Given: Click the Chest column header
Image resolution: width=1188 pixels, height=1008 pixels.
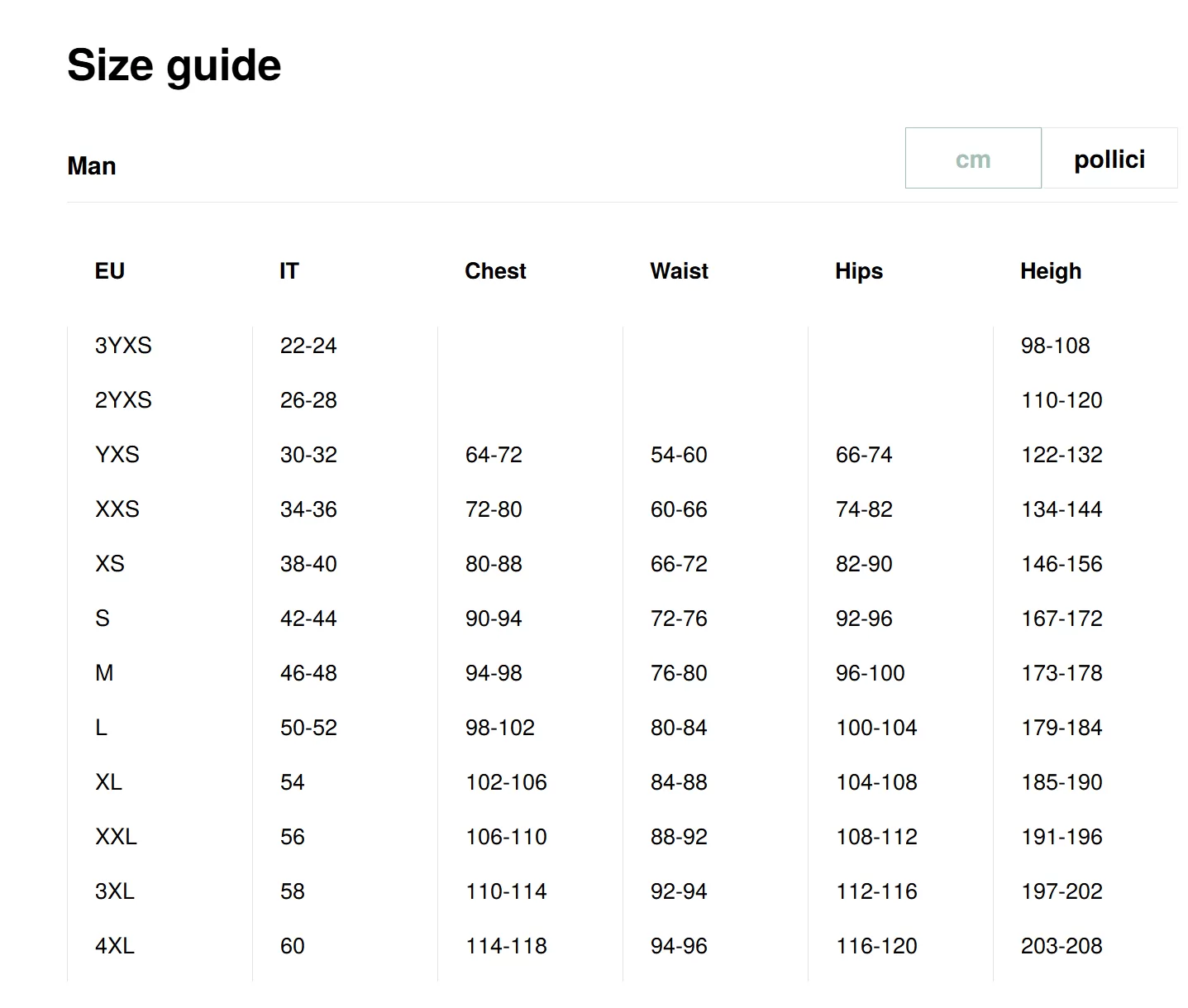Looking at the screenshot, I should click(x=495, y=271).
